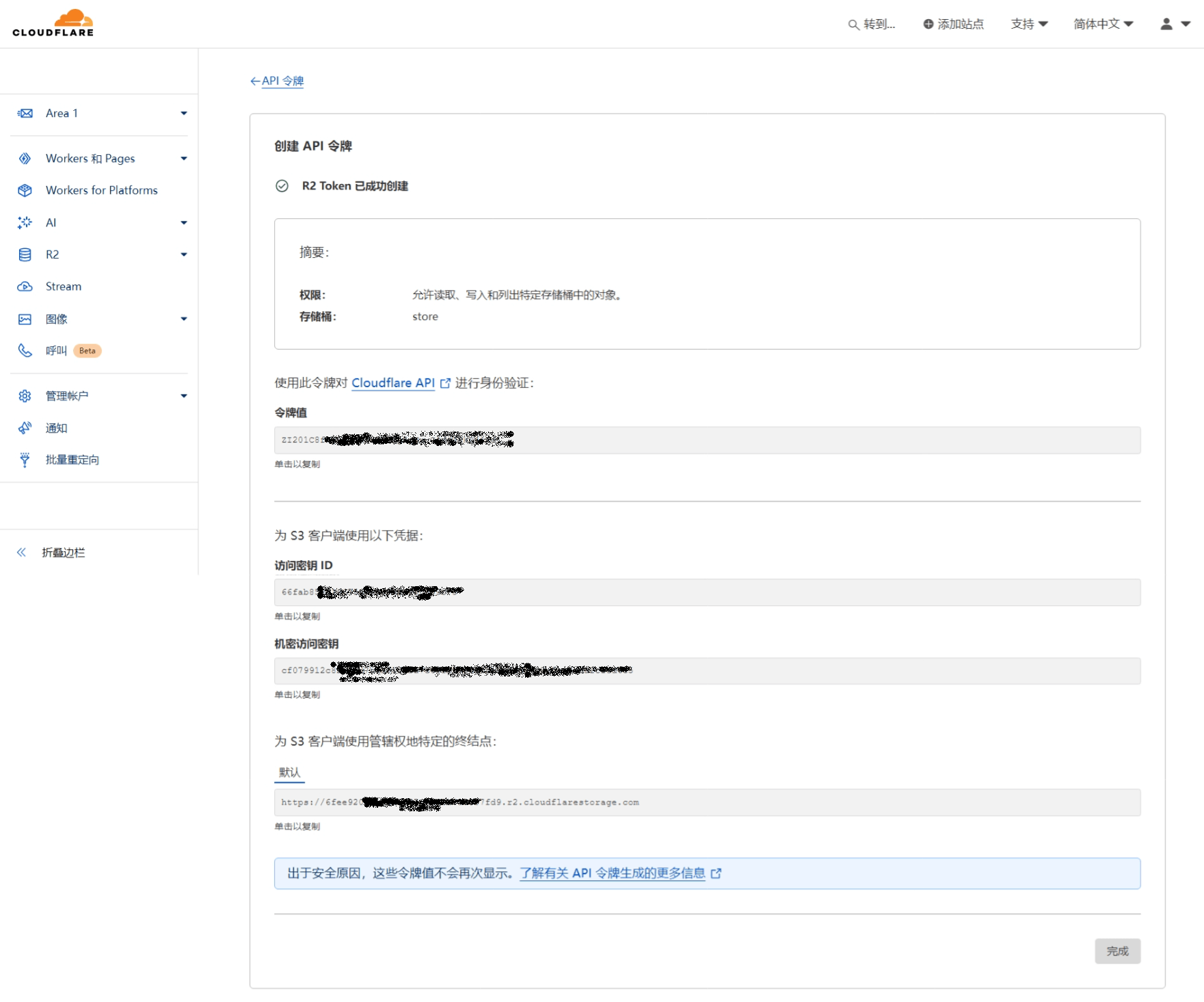
Task: Open the search magnifier icon
Action: pos(853,25)
